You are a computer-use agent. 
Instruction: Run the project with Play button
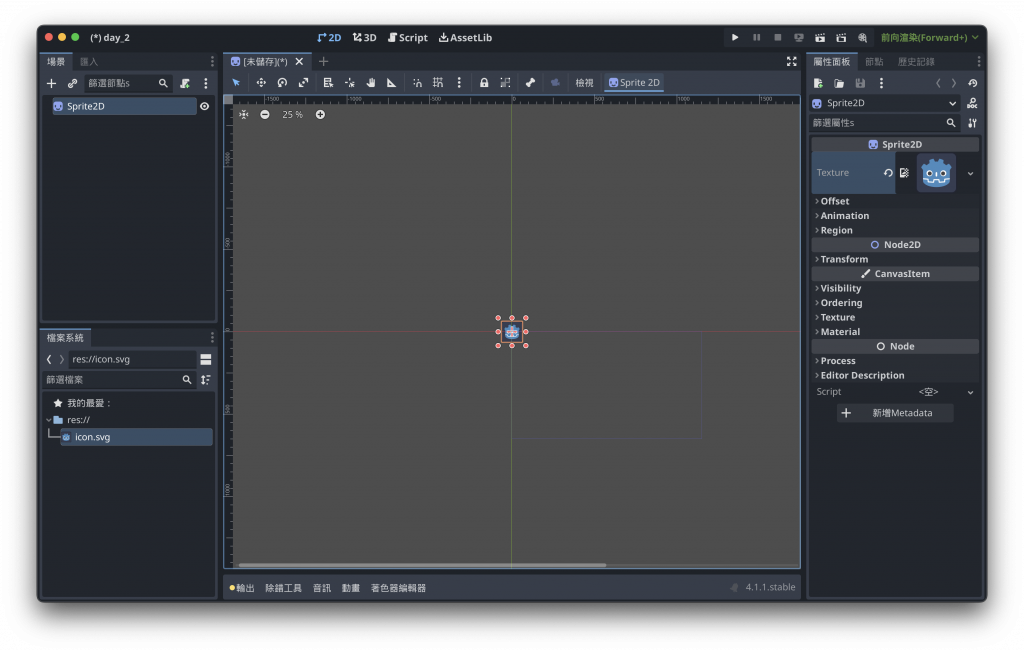coord(735,37)
